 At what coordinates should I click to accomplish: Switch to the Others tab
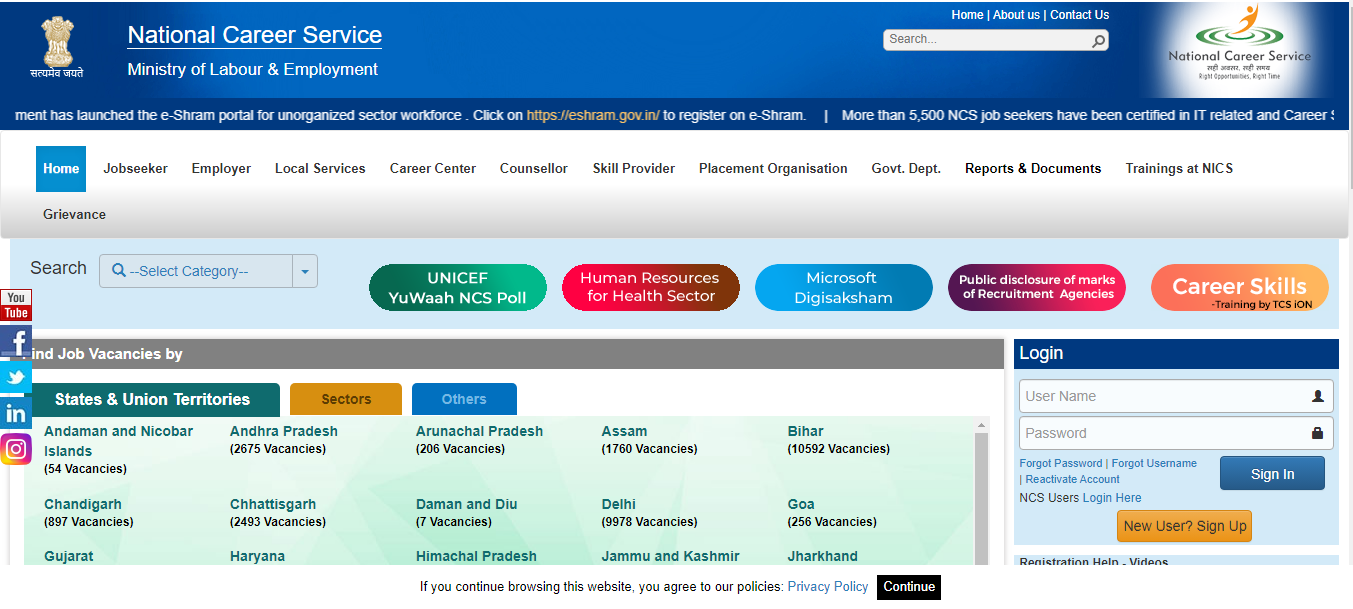tap(464, 399)
